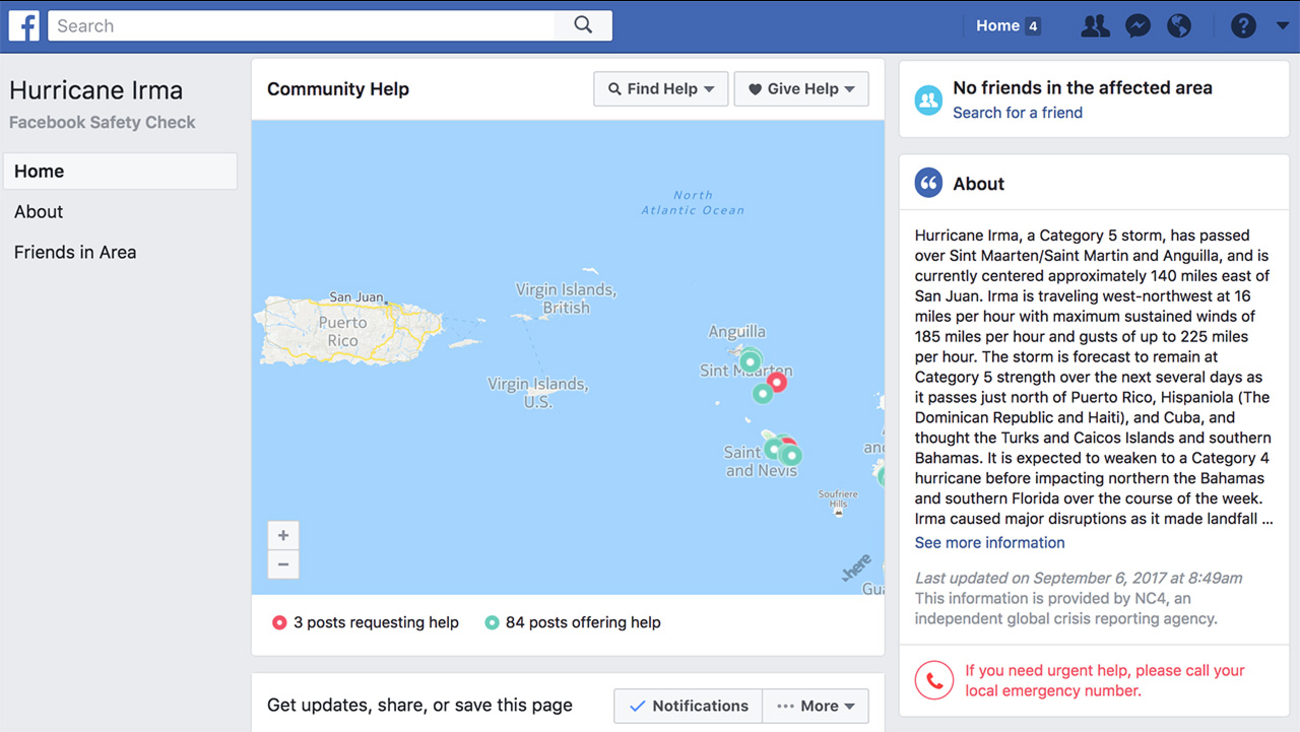Open Friends in Area section
This screenshot has width=1300, height=732.
tap(74, 252)
